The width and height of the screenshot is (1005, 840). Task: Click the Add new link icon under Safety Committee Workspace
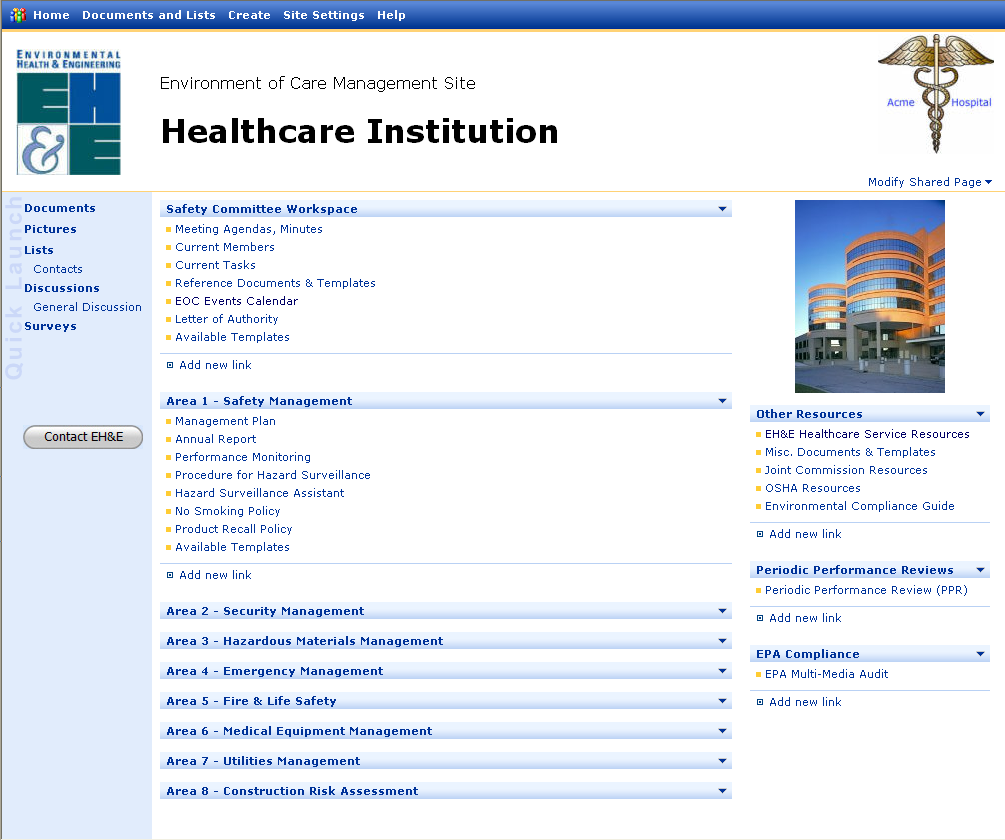click(x=170, y=365)
